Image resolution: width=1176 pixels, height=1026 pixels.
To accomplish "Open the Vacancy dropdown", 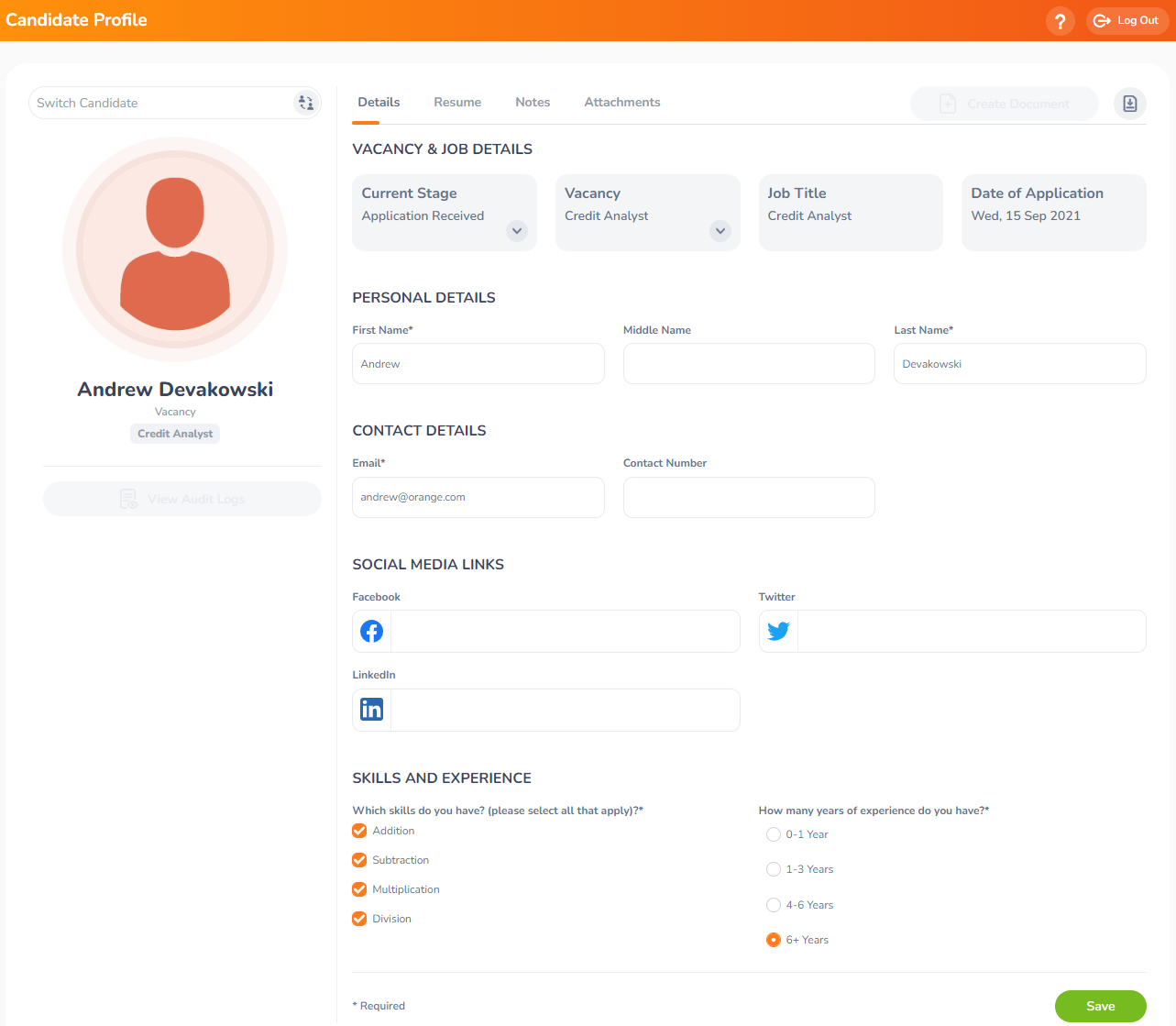I will tap(720, 231).
